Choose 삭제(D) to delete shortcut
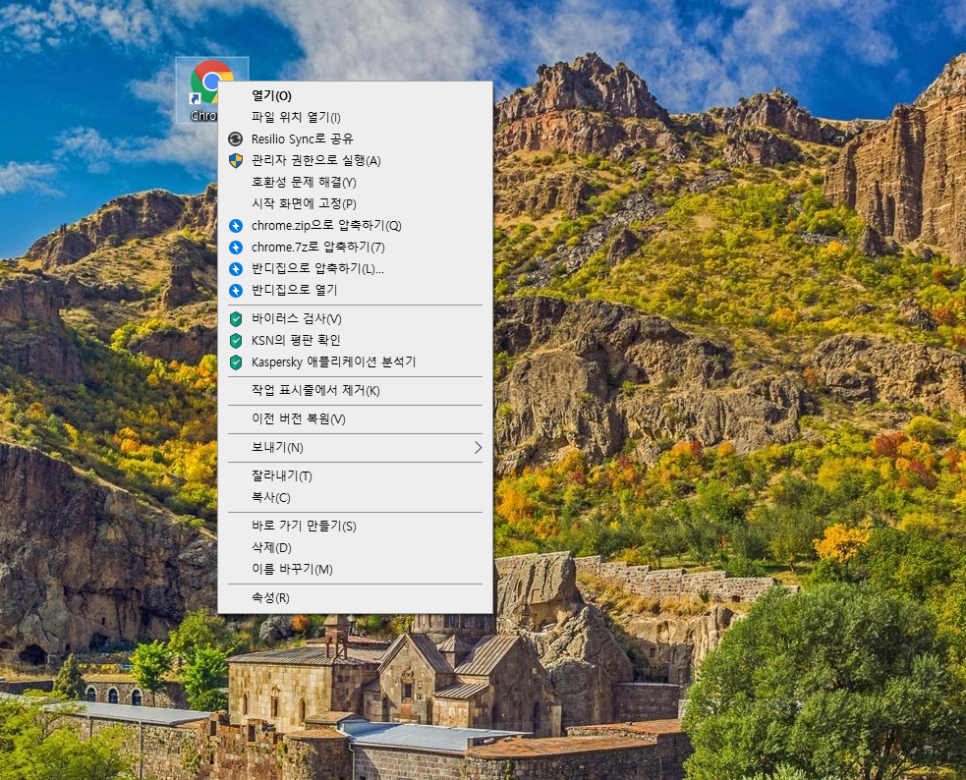The width and height of the screenshot is (966, 780). click(x=355, y=548)
